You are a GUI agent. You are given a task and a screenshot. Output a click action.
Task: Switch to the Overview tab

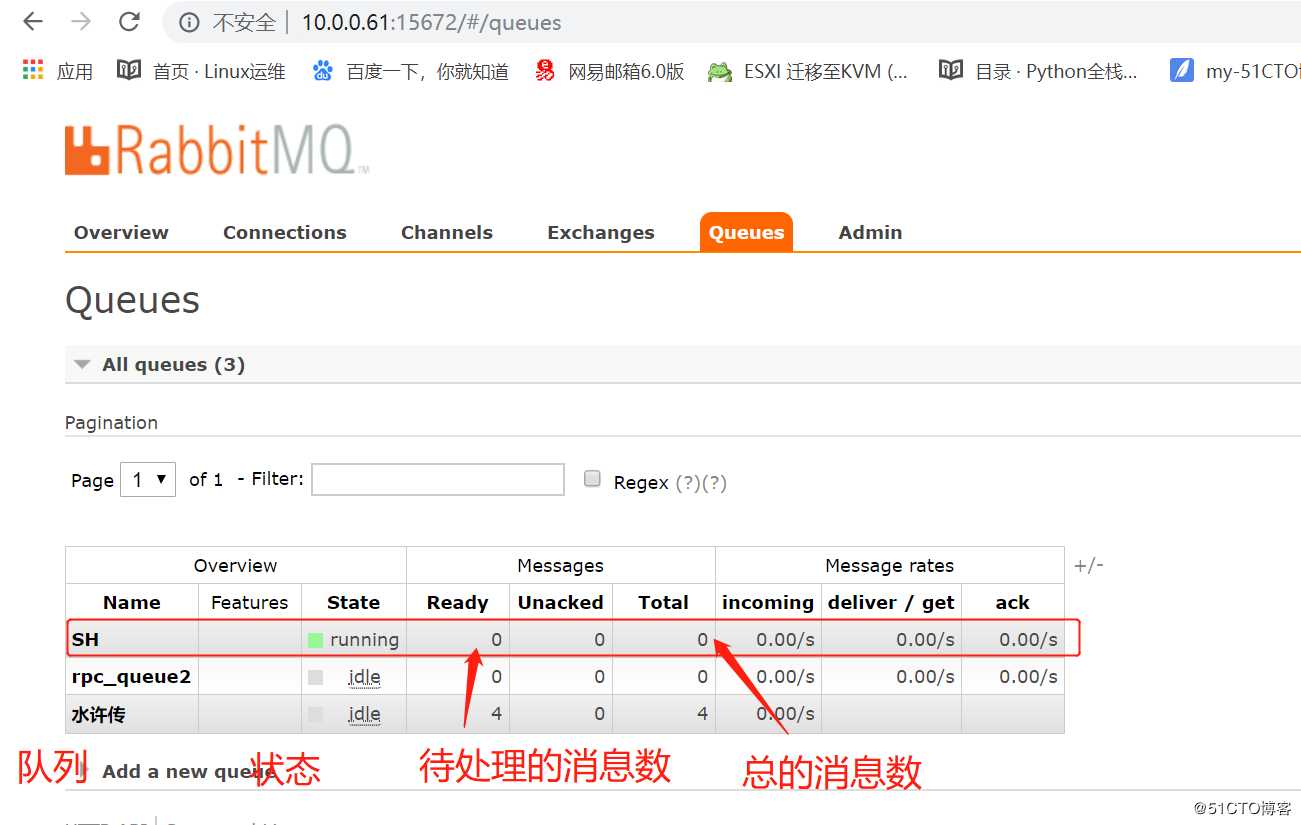(121, 232)
